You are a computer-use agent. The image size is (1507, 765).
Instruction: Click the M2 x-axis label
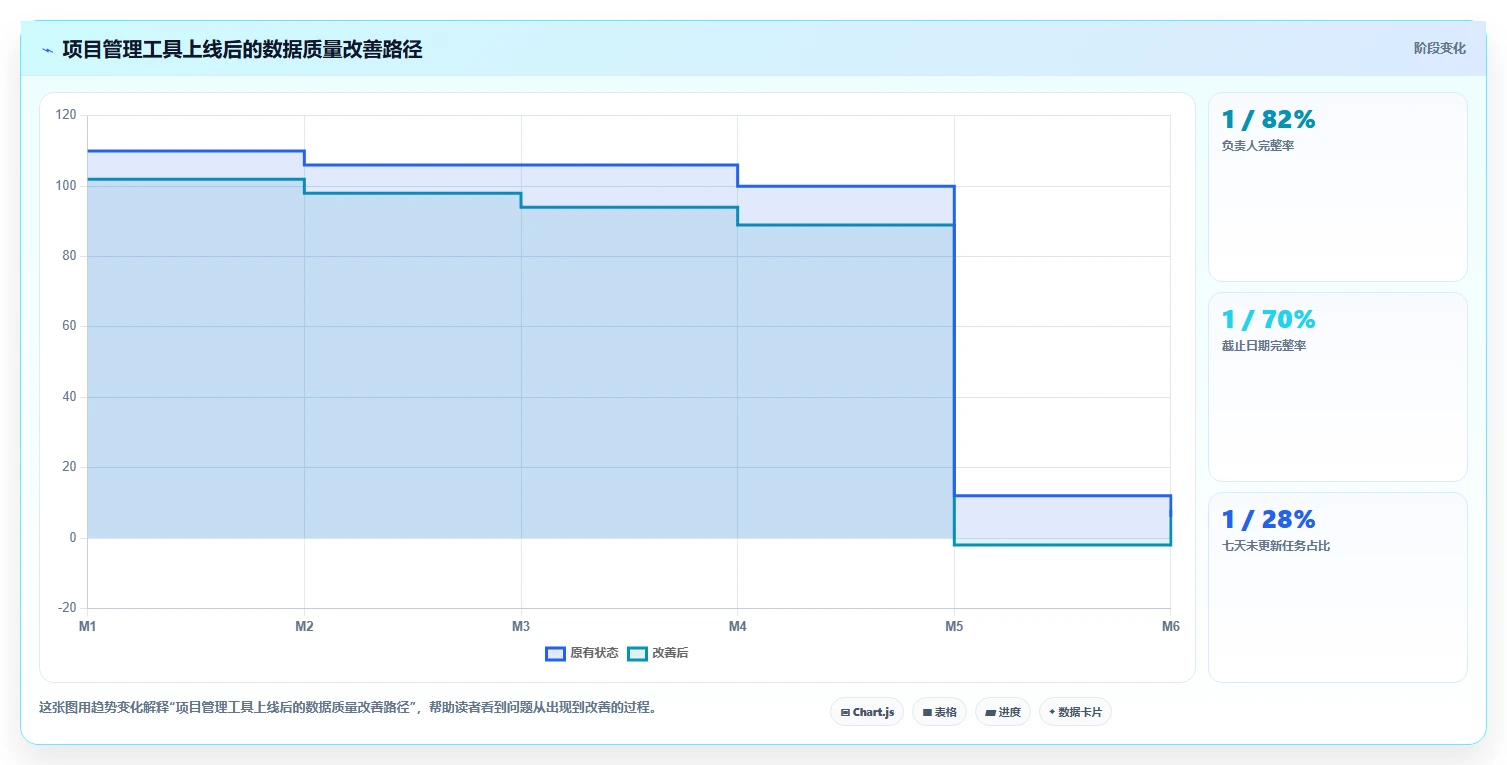[304, 626]
